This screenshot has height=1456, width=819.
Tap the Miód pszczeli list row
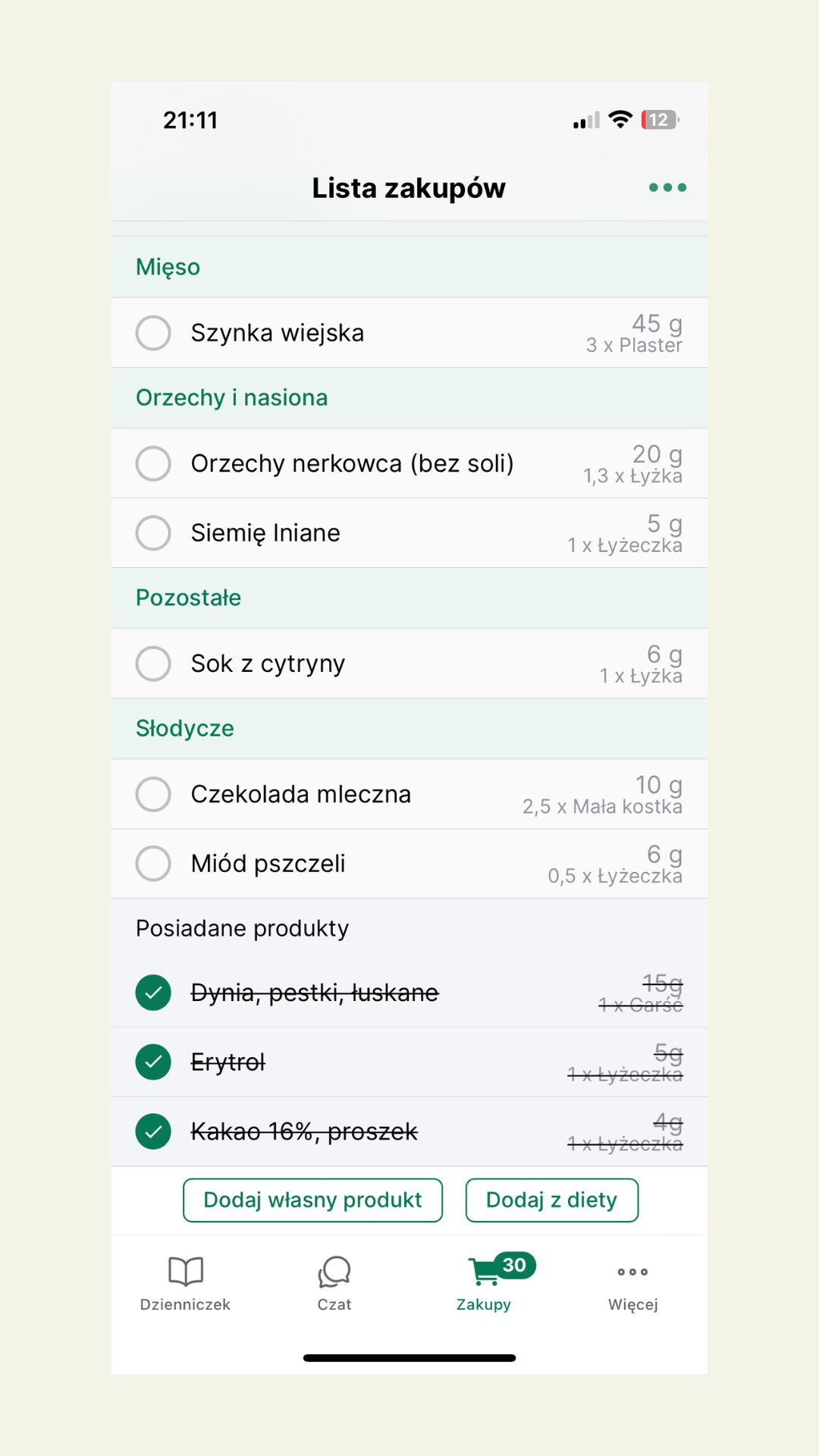[x=409, y=864]
